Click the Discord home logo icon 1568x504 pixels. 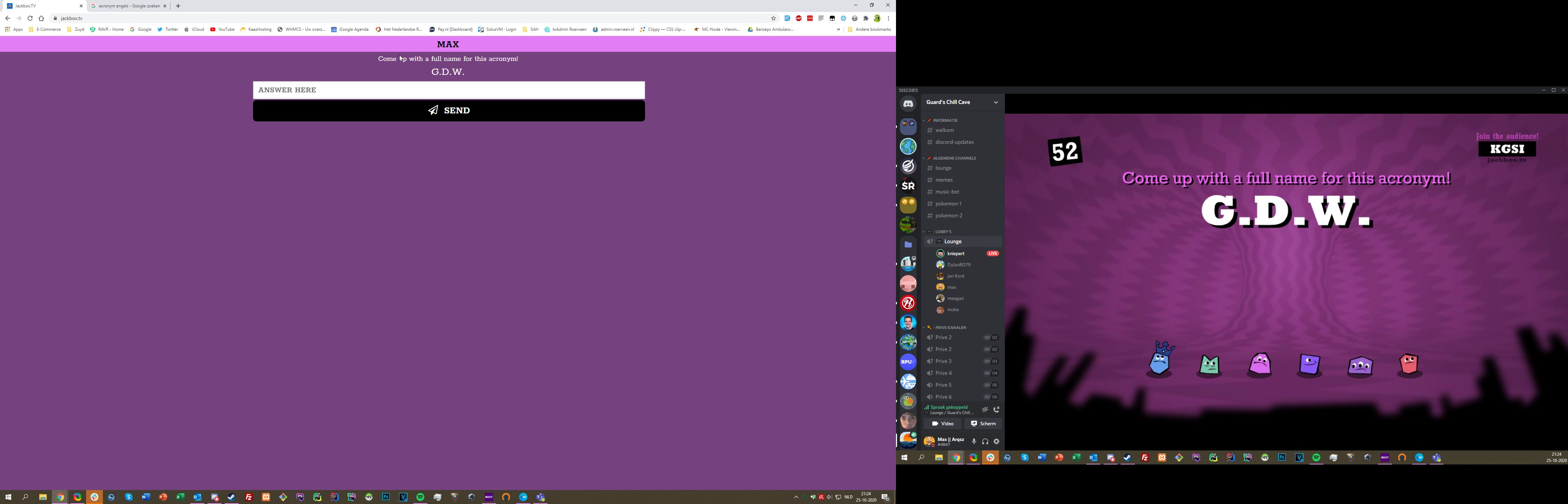tap(908, 104)
